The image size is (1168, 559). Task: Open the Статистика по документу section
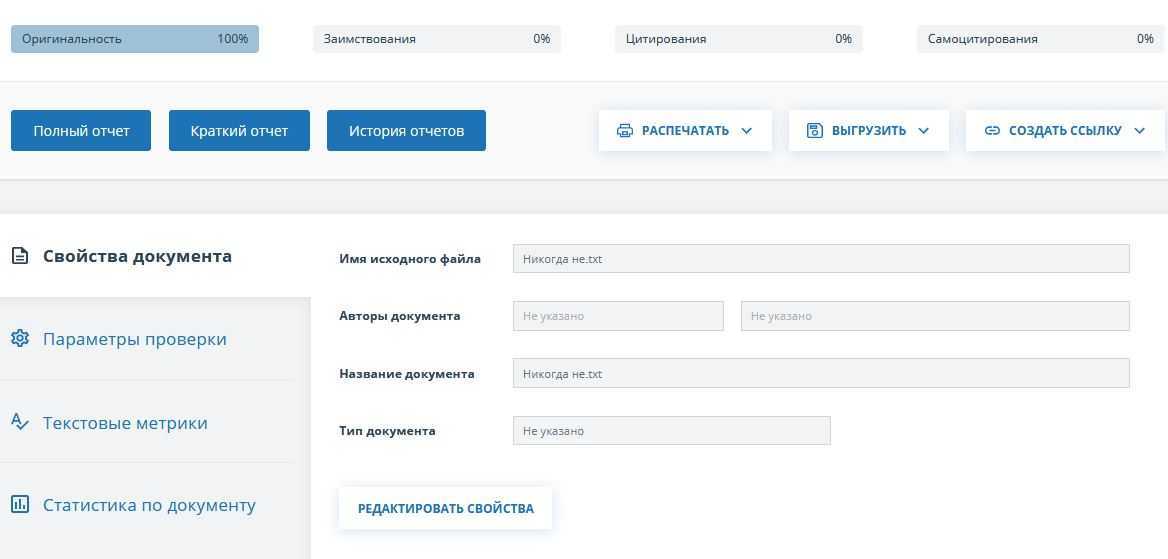149,505
